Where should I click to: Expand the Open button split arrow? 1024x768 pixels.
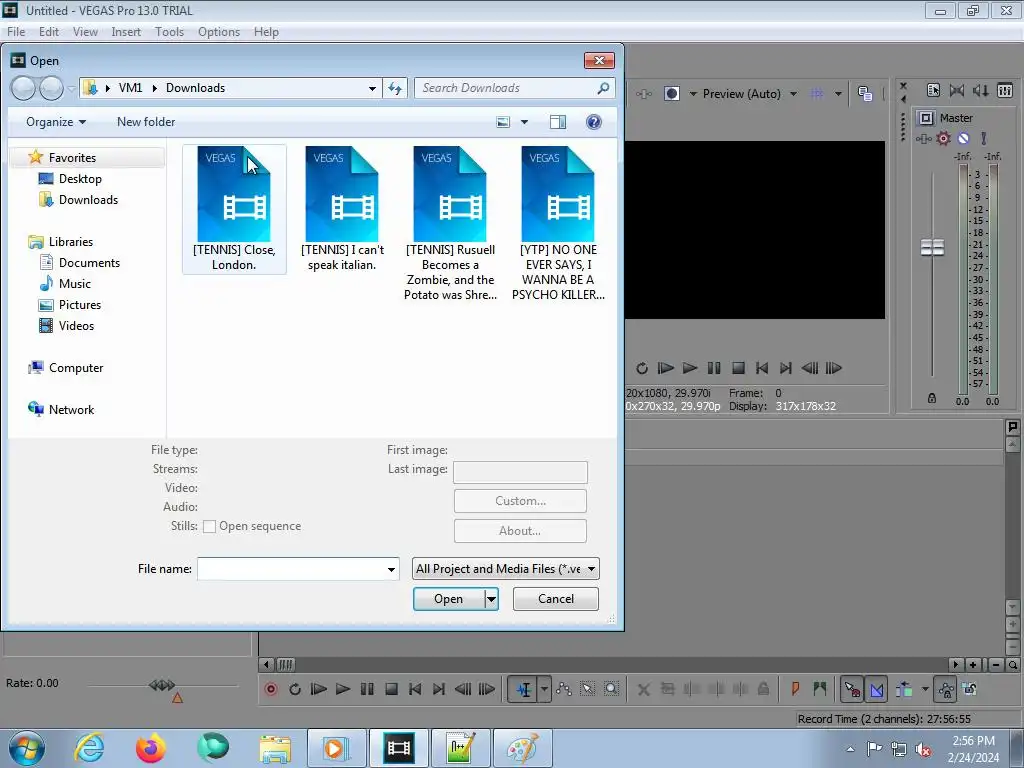tap(491, 599)
